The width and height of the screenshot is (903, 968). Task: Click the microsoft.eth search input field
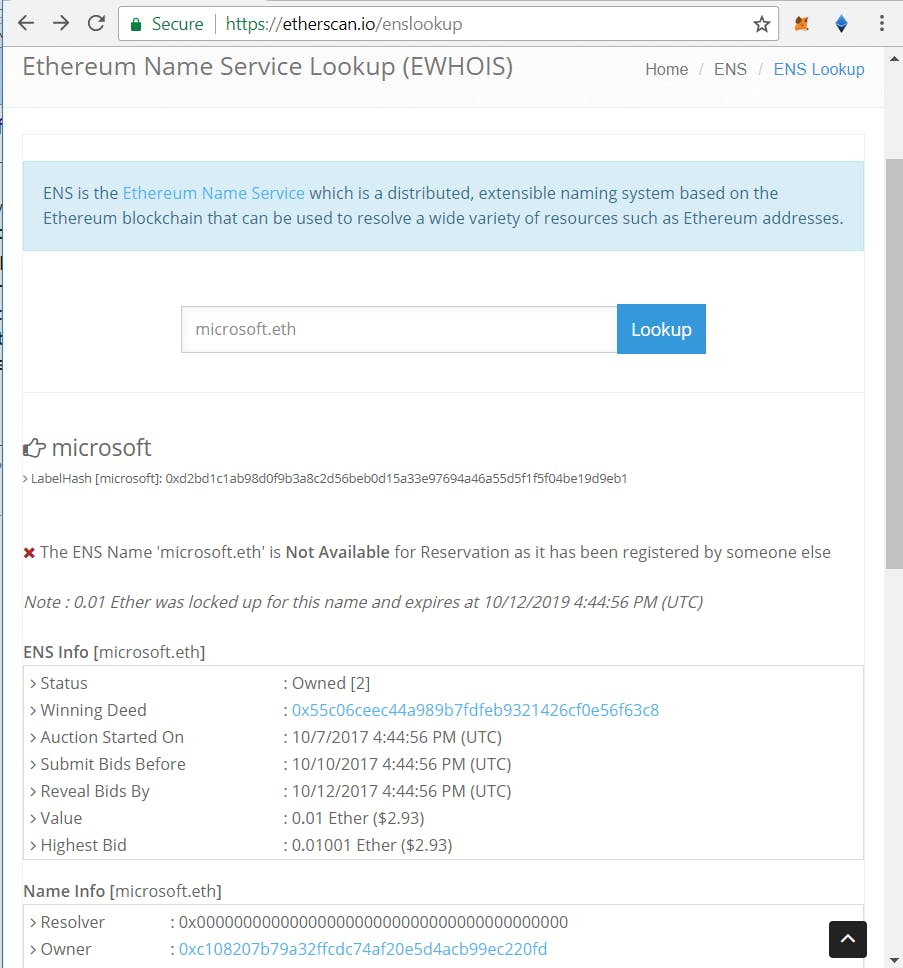[x=398, y=329]
